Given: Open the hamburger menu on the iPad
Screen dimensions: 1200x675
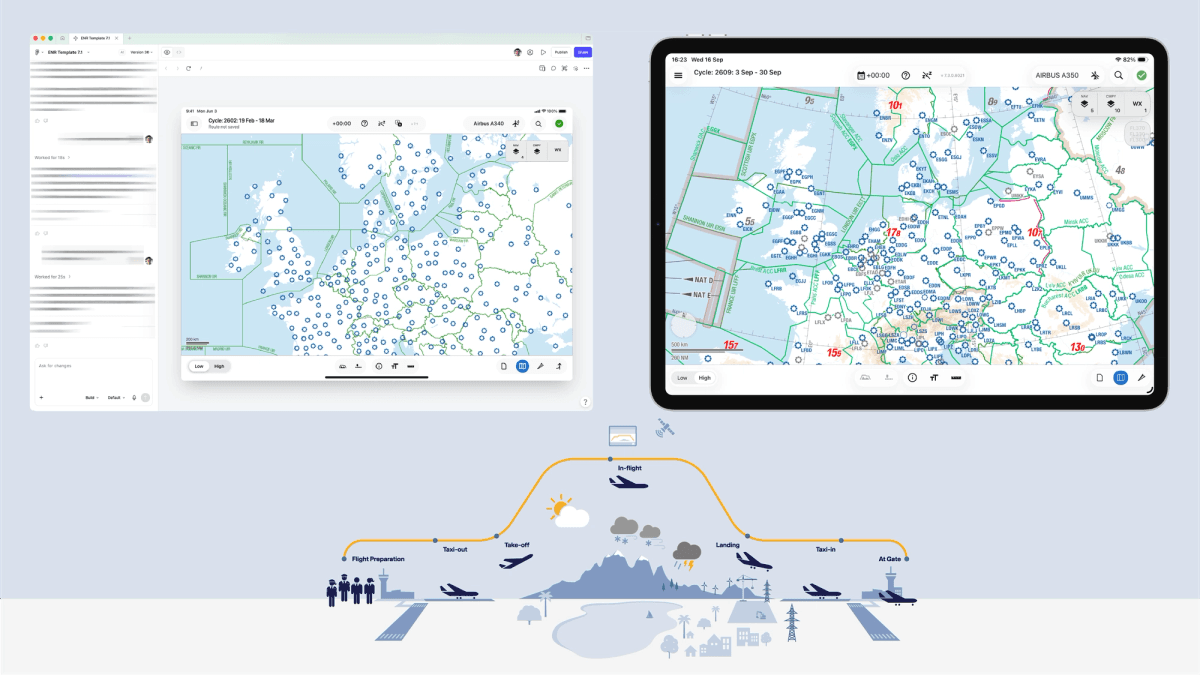Looking at the screenshot, I should (x=678, y=75).
